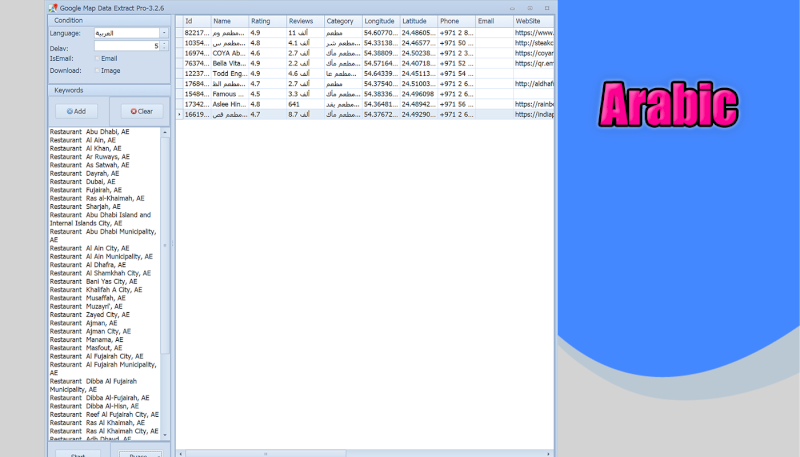Viewport: 800px width, 457px height.
Task: Select the Todd Eng... result row
Action: click(x=229, y=73)
